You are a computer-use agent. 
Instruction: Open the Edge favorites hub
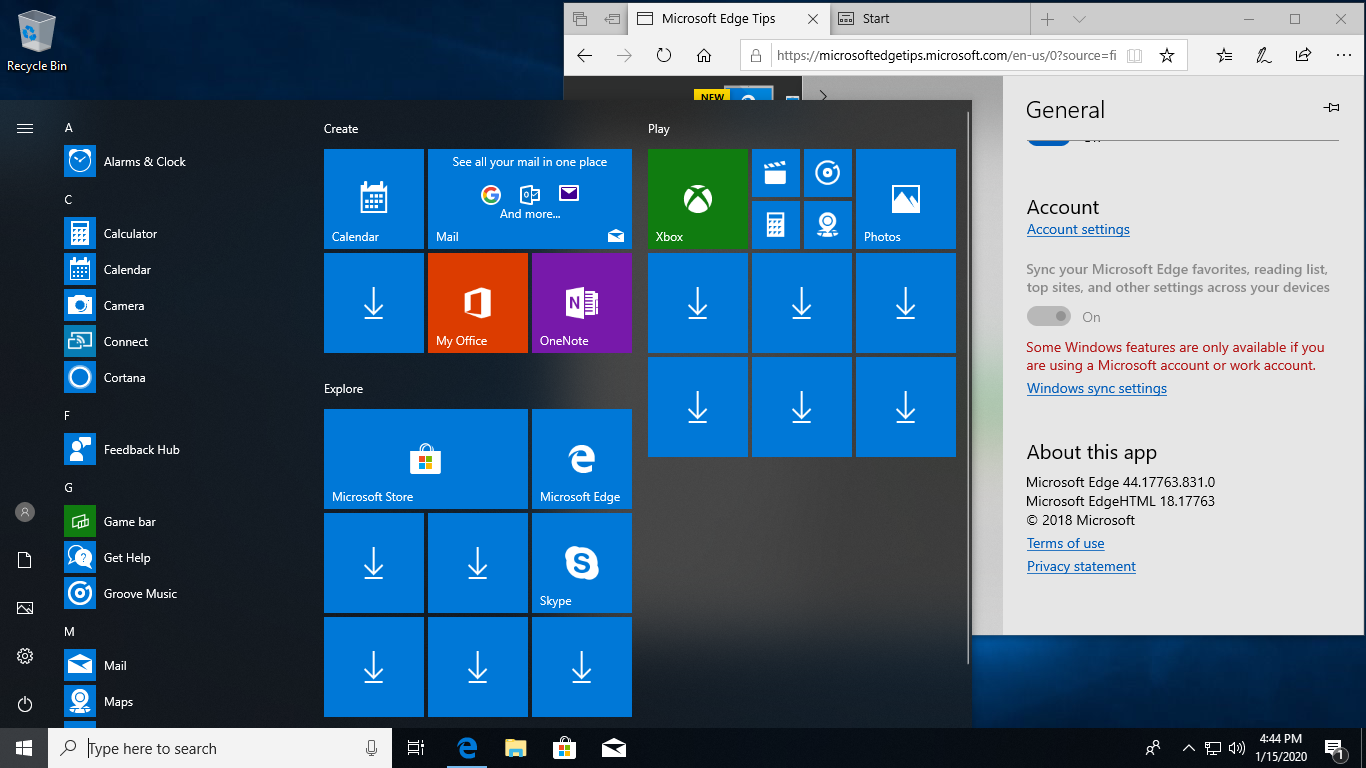1225,56
